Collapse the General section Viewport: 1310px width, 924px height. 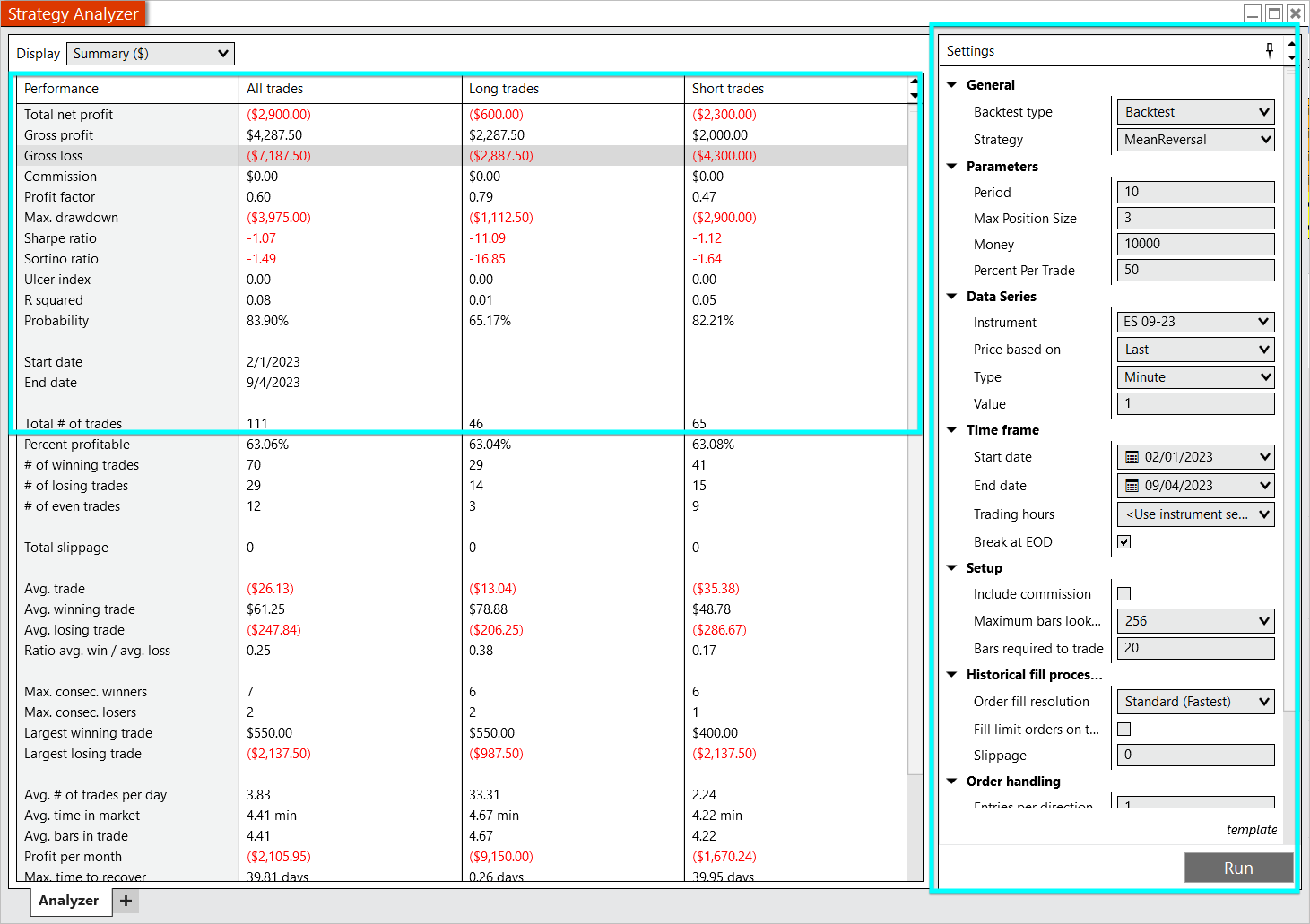[952, 85]
